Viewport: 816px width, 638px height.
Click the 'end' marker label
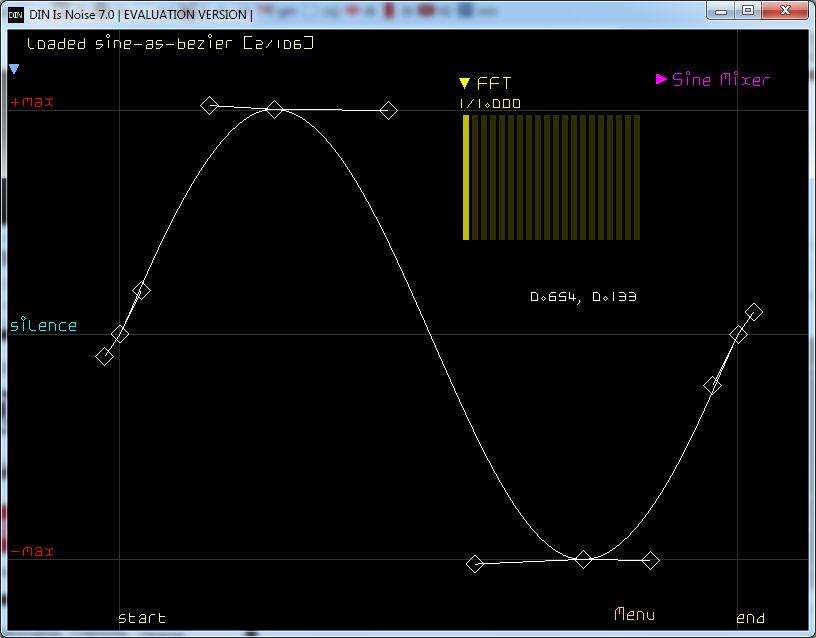point(750,619)
